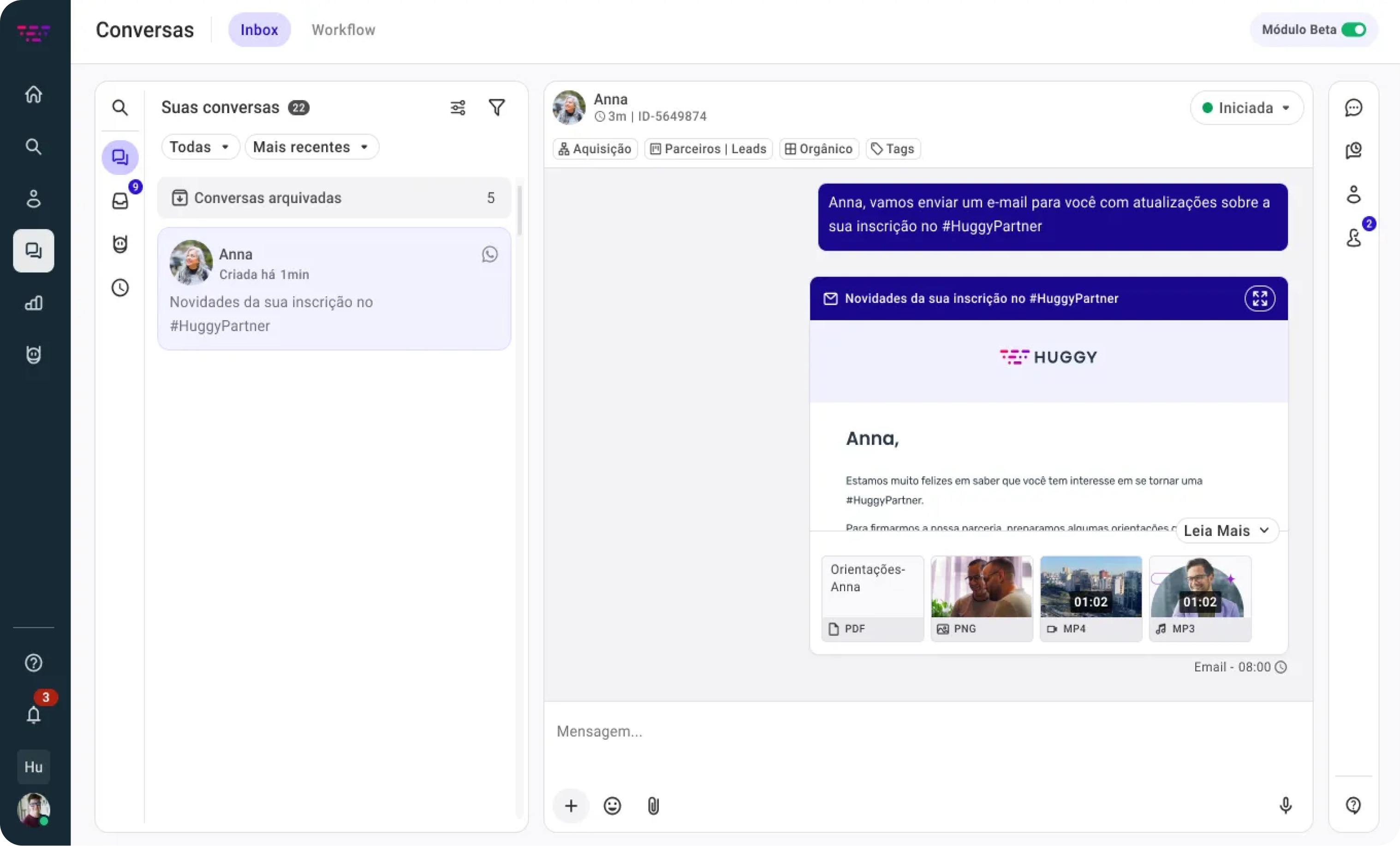Expand the email with Leia Mais

1227,530
